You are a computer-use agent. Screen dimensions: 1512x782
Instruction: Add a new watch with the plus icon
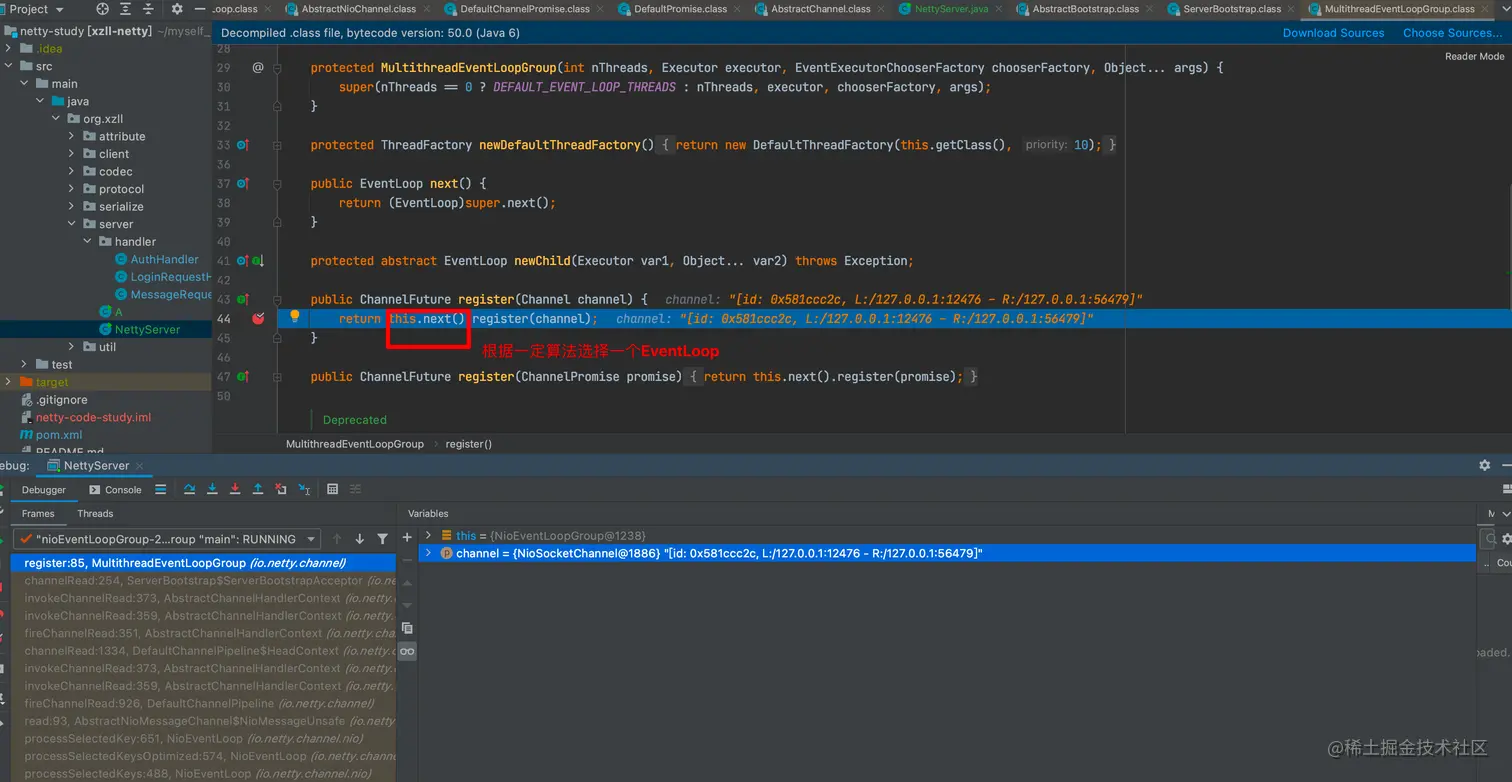pos(407,537)
